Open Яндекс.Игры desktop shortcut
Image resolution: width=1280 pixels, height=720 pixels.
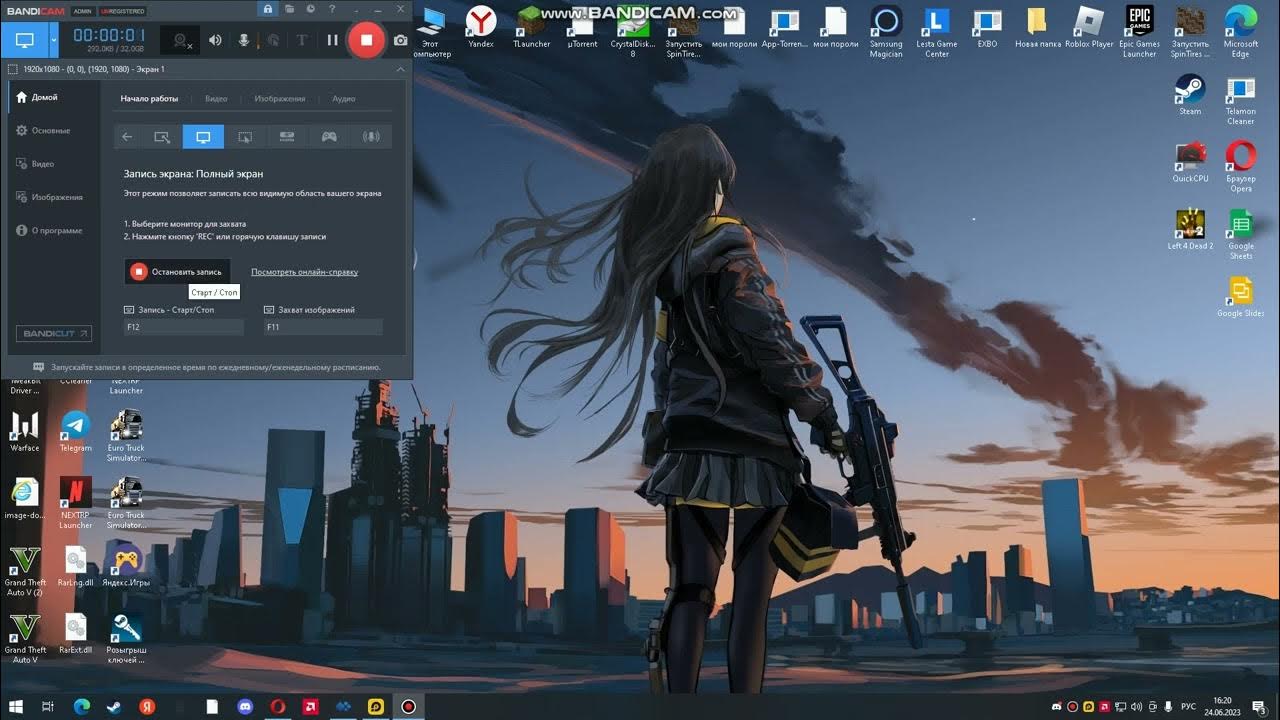click(x=126, y=565)
